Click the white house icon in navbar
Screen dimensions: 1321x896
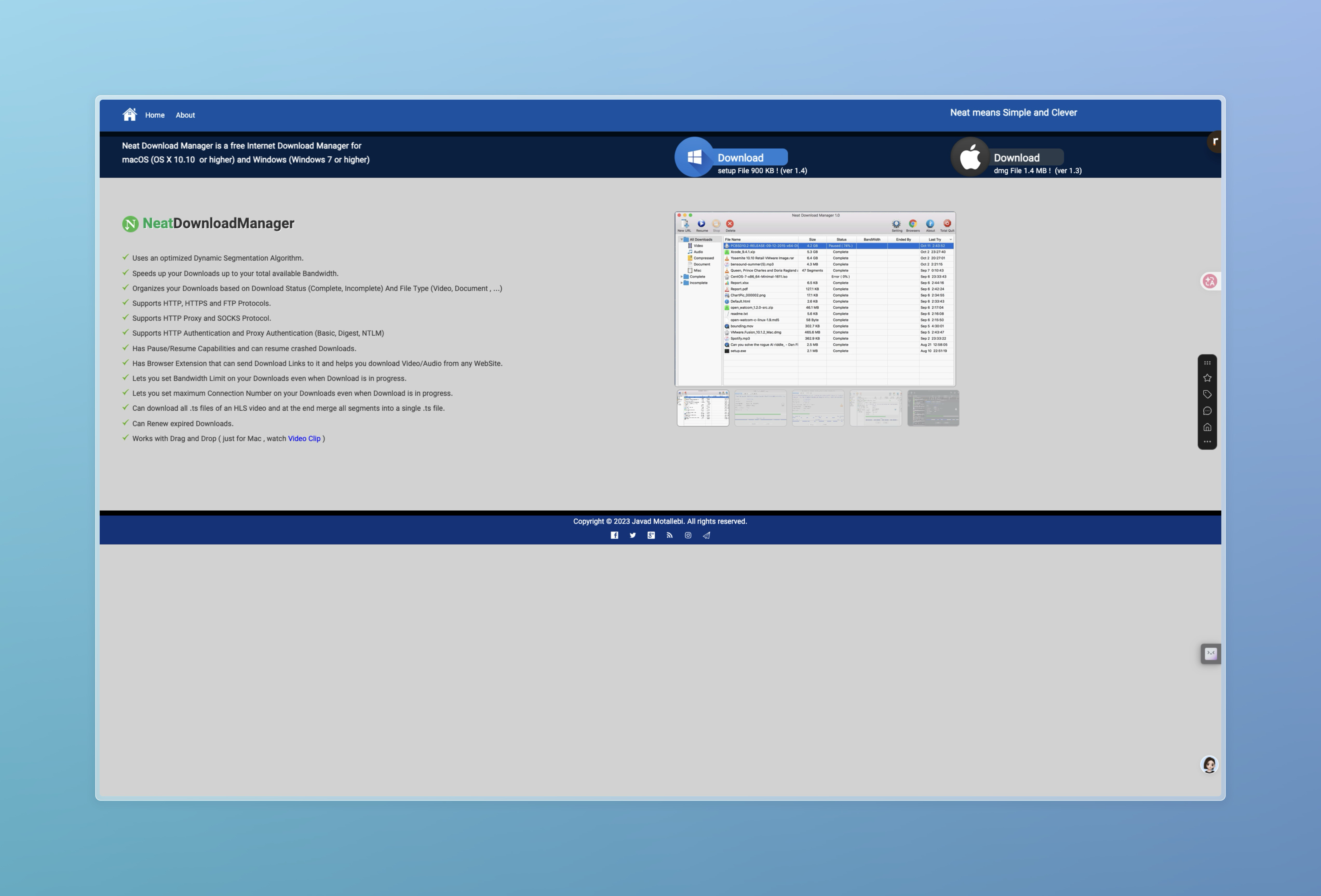pyautogui.click(x=130, y=115)
